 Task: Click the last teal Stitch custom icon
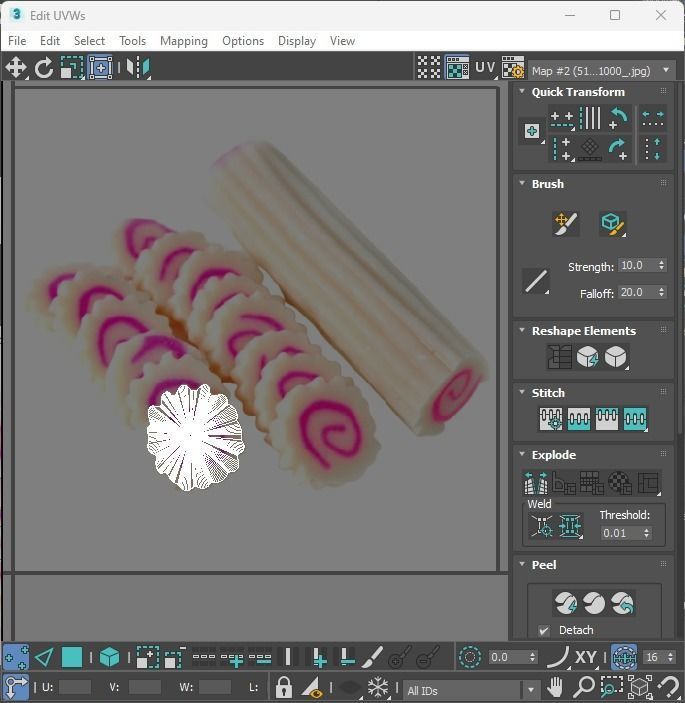click(x=635, y=419)
